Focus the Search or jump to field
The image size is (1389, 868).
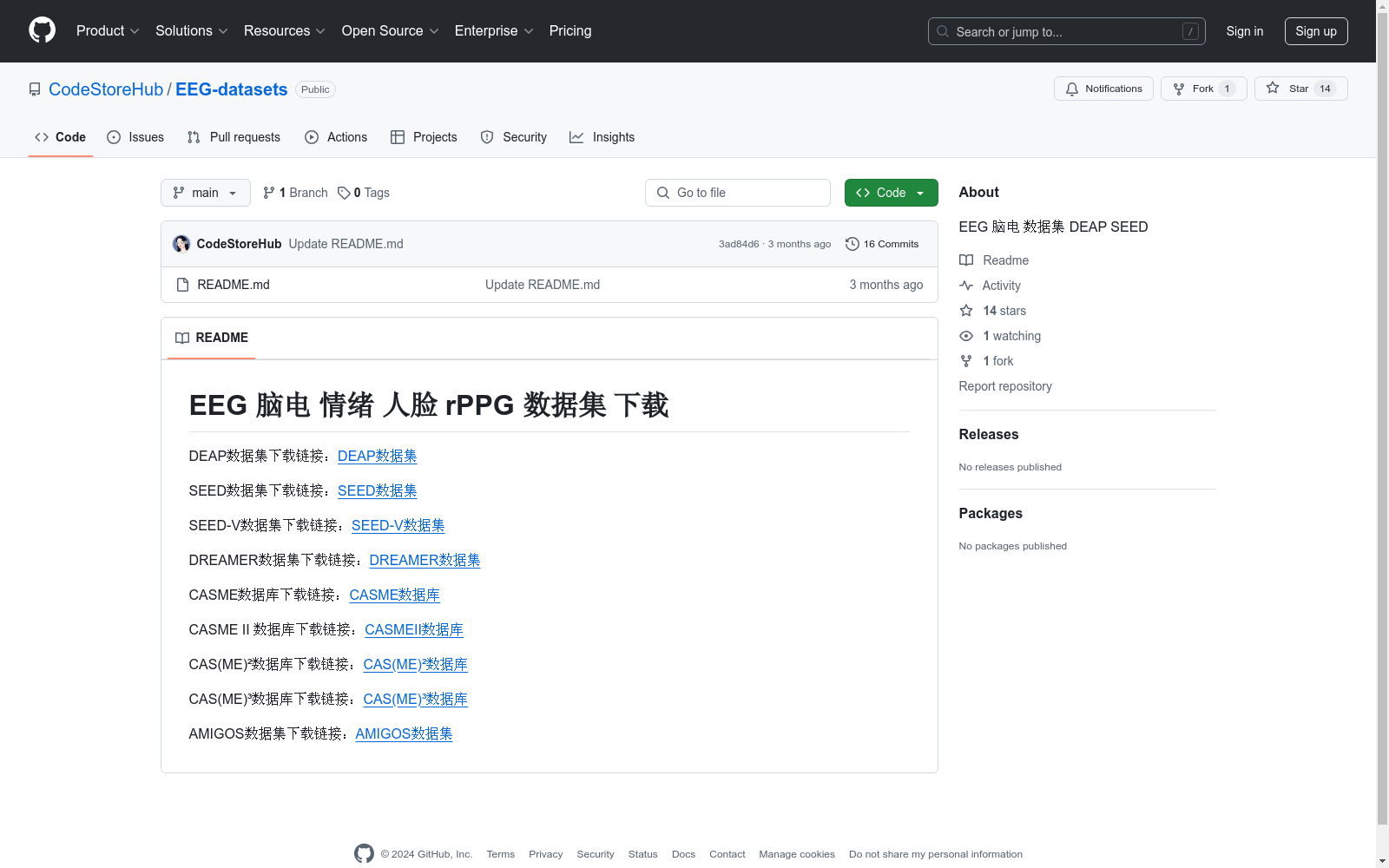pyautogui.click(x=1067, y=31)
